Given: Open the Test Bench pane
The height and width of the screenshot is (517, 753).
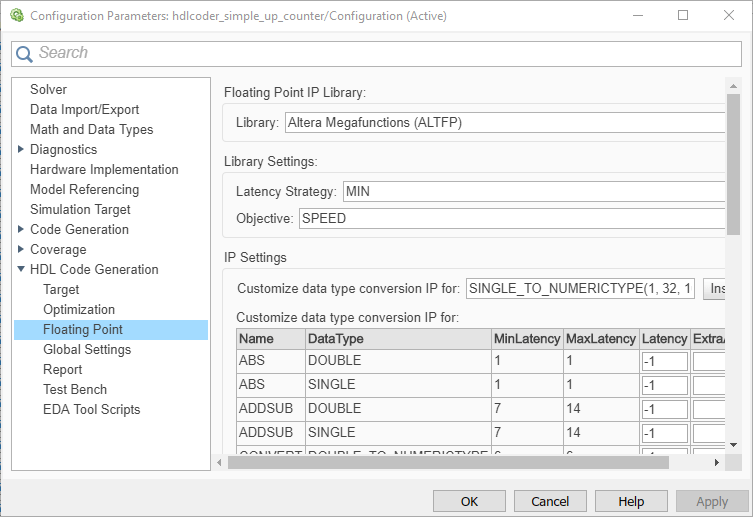Looking at the screenshot, I should click(x=75, y=390).
